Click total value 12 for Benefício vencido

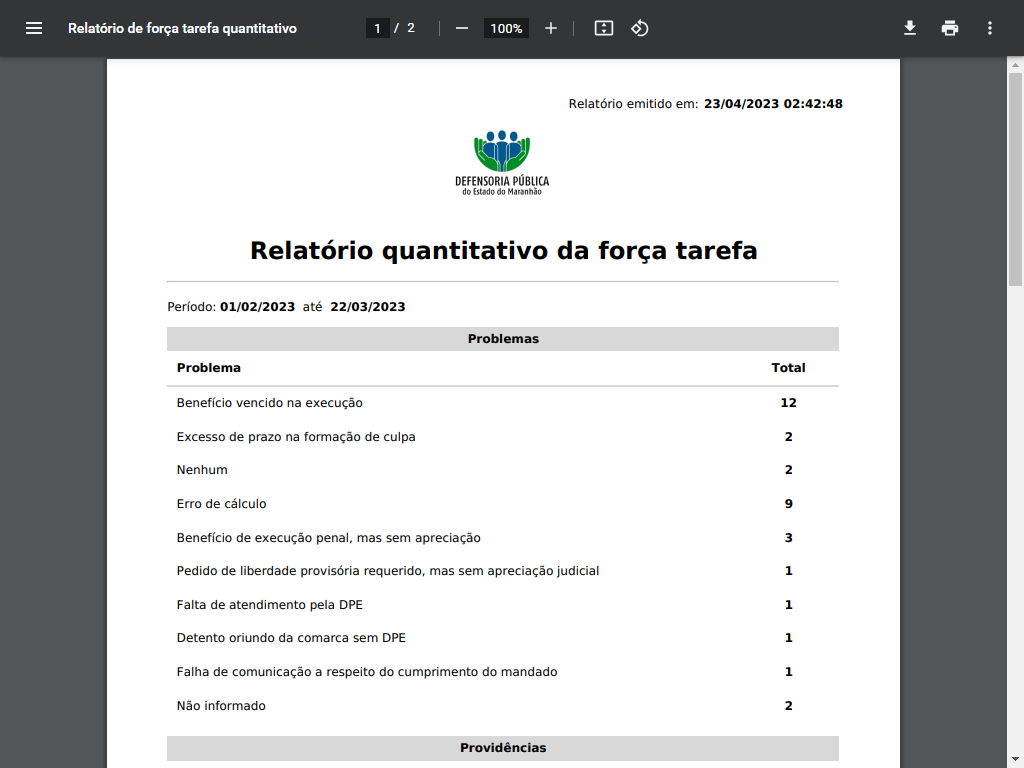[x=788, y=403]
